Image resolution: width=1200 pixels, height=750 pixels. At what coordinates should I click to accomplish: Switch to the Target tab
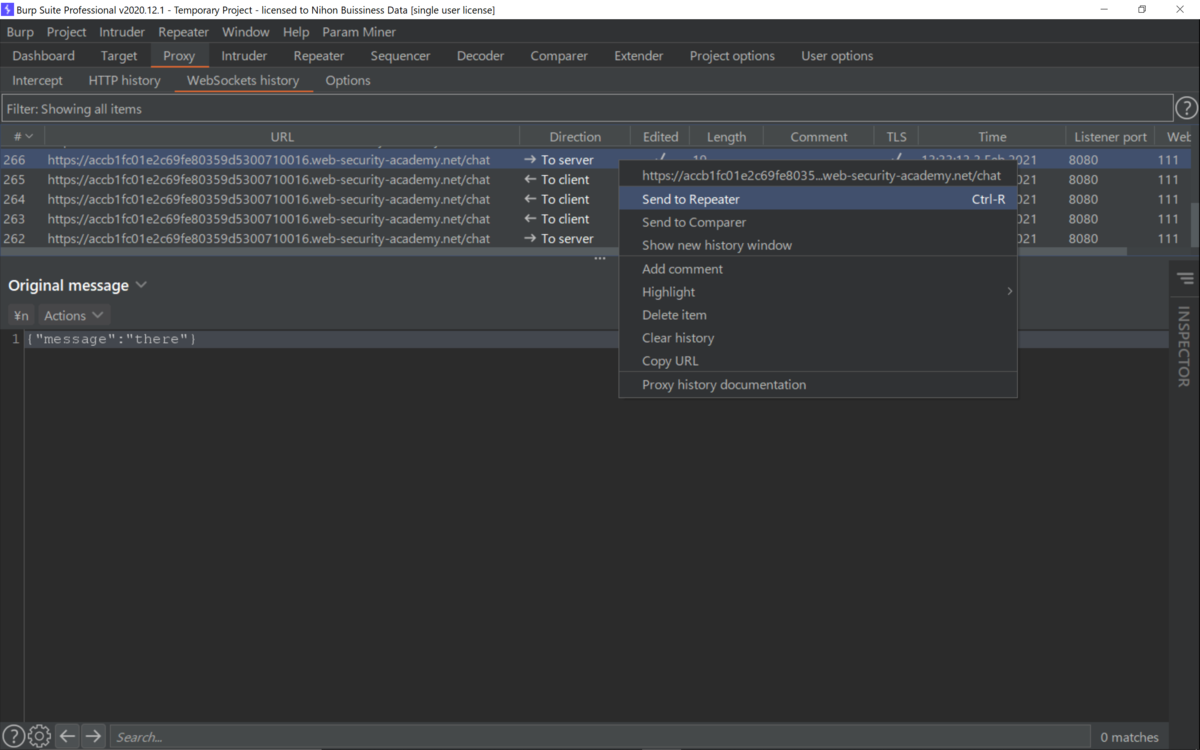click(x=119, y=56)
